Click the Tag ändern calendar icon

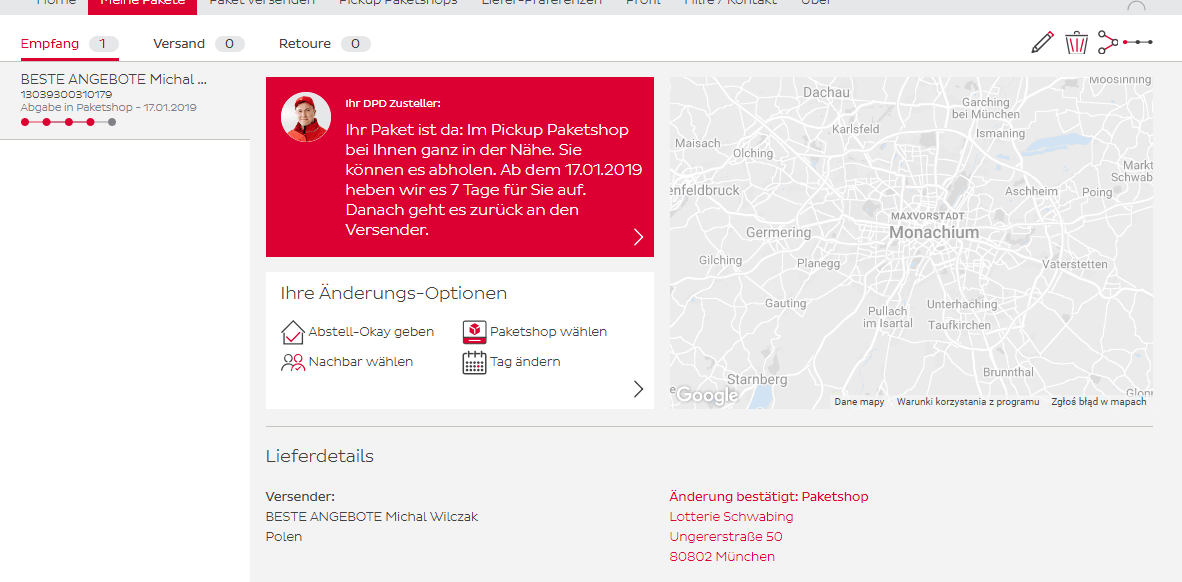pyautogui.click(x=474, y=362)
